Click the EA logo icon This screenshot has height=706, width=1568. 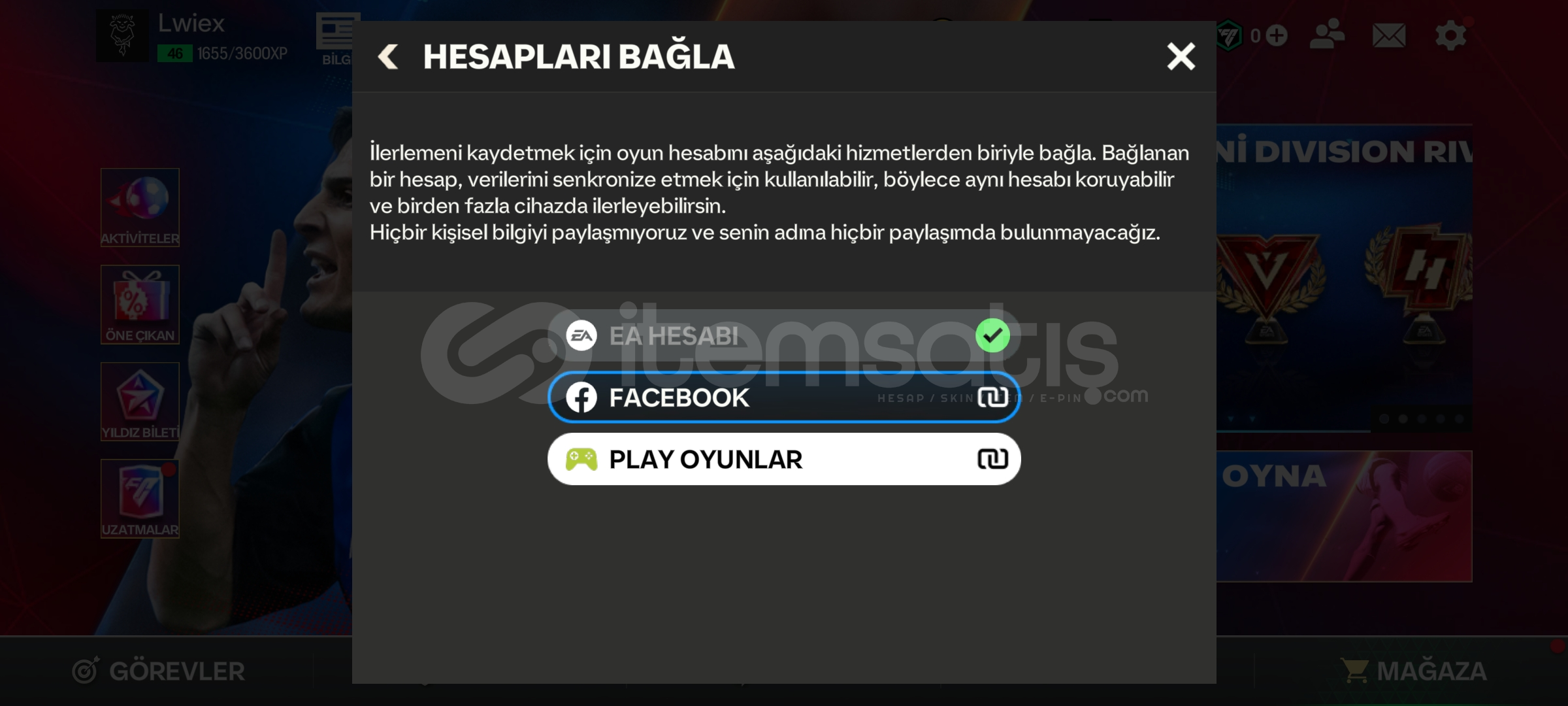581,336
